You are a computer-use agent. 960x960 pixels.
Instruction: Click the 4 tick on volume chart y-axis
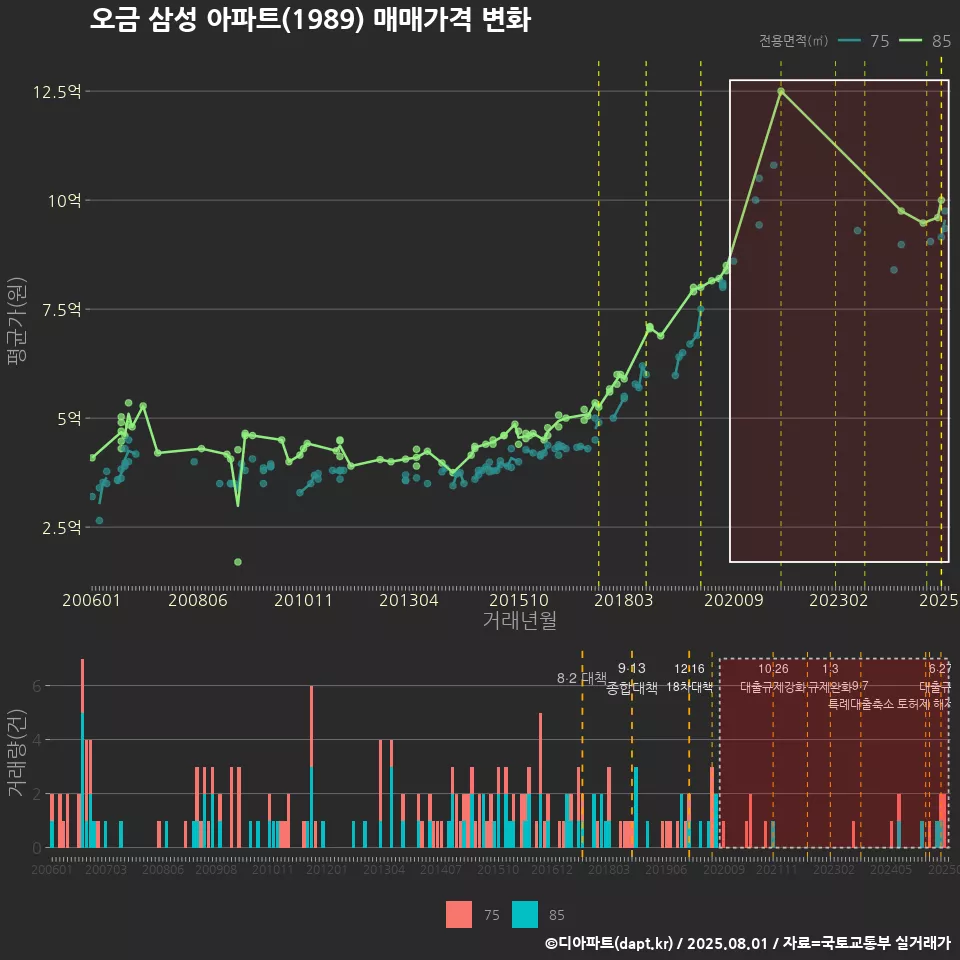[37, 740]
